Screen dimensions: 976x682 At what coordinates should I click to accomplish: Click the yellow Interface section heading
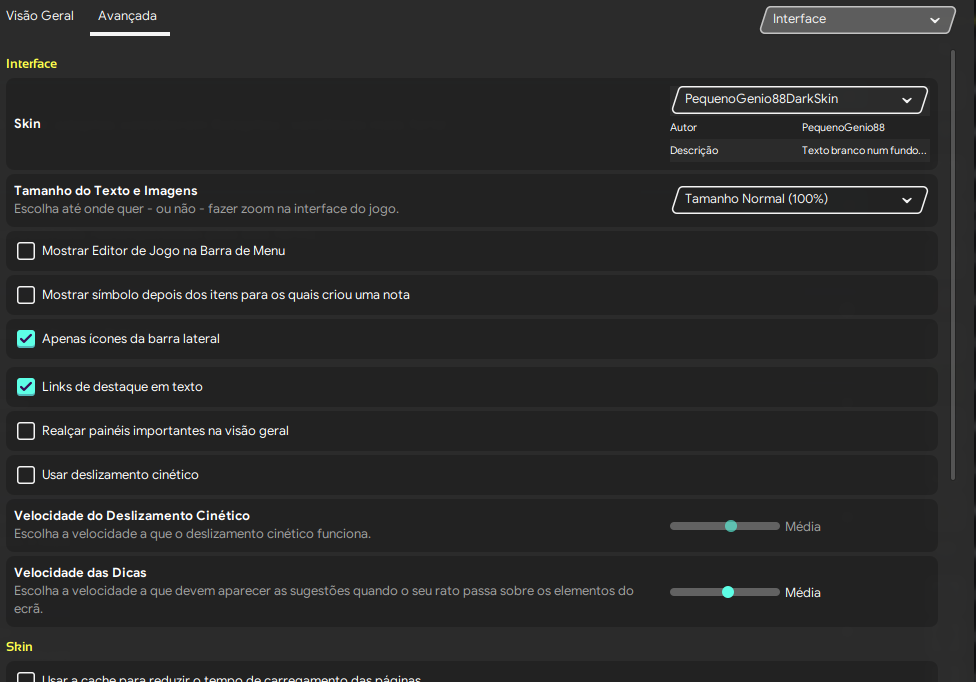[x=31, y=63]
